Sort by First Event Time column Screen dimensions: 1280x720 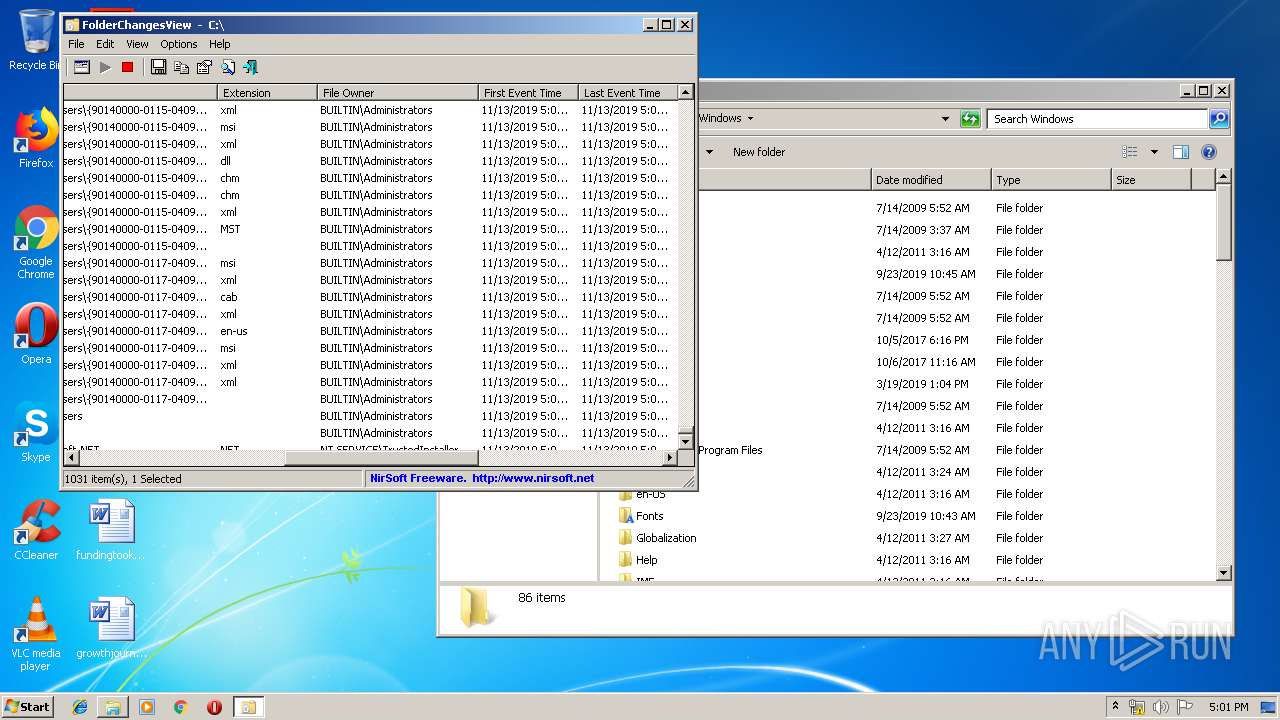point(528,93)
